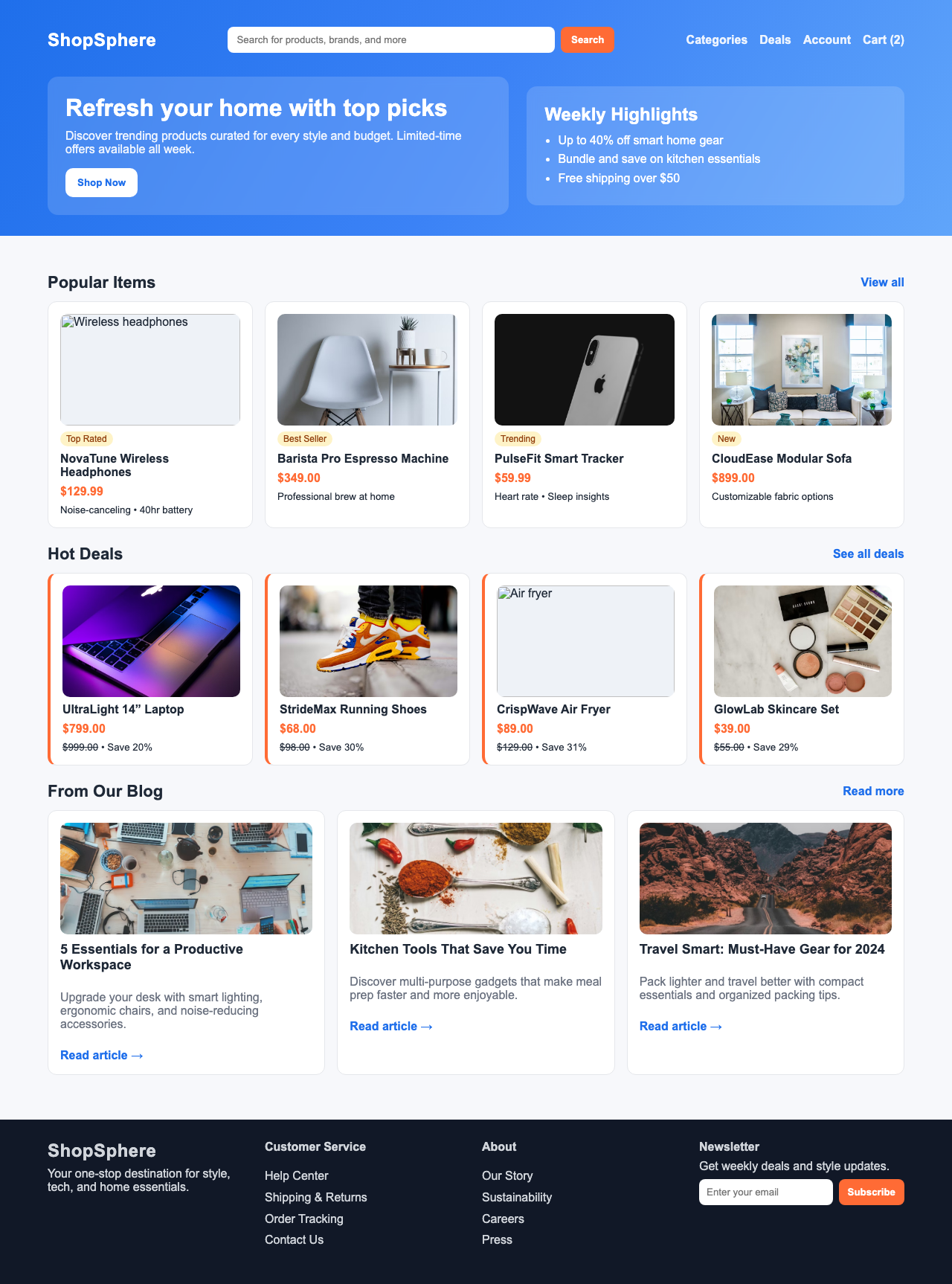Open Barista Pro Espresso Machine image
This screenshot has height=1284, width=952.
click(367, 370)
